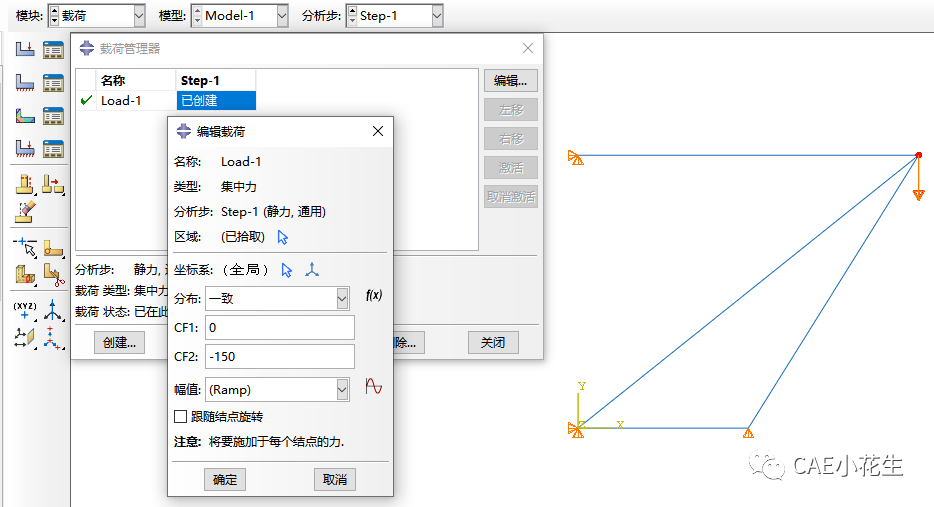The image size is (934, 507).
Task: Click the stepper beside the 模块 field
Action: pos(54,16)
